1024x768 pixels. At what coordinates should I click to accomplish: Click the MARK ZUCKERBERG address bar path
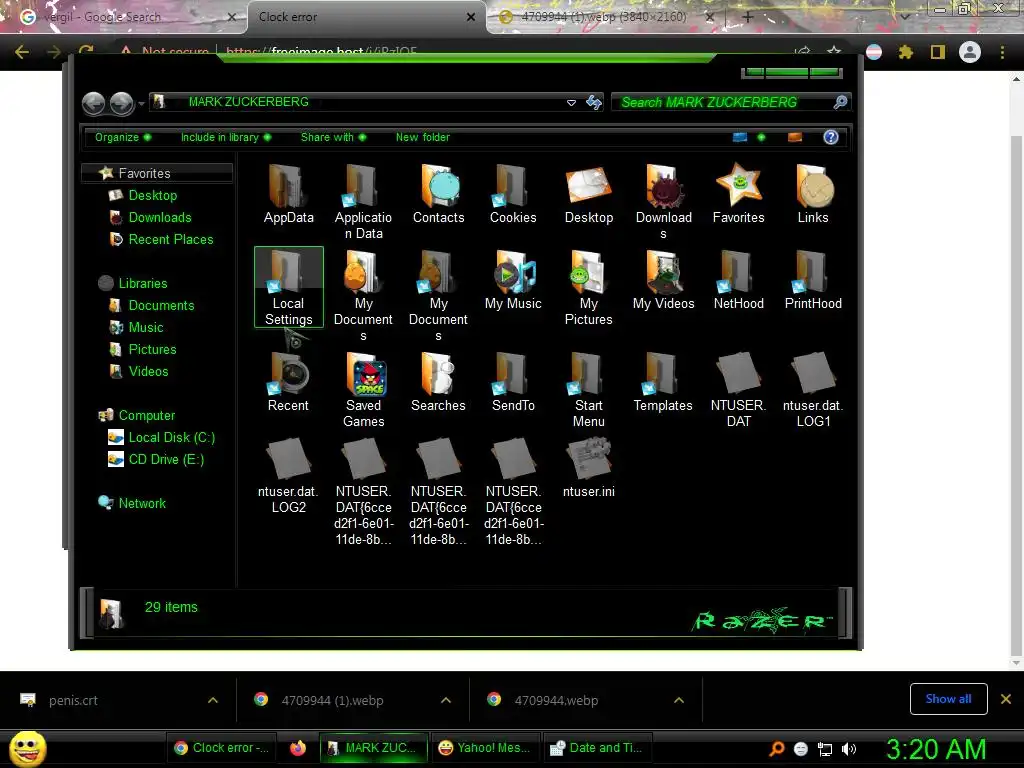coord(248,102)
